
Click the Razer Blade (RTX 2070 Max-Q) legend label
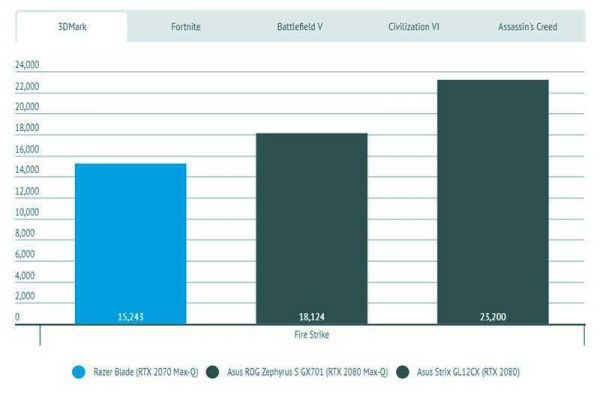point(146,372)
